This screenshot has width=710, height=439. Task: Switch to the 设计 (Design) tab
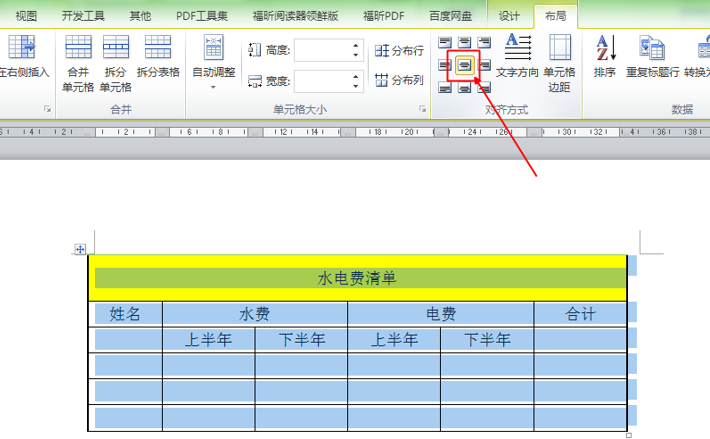[x=509, y=16]
